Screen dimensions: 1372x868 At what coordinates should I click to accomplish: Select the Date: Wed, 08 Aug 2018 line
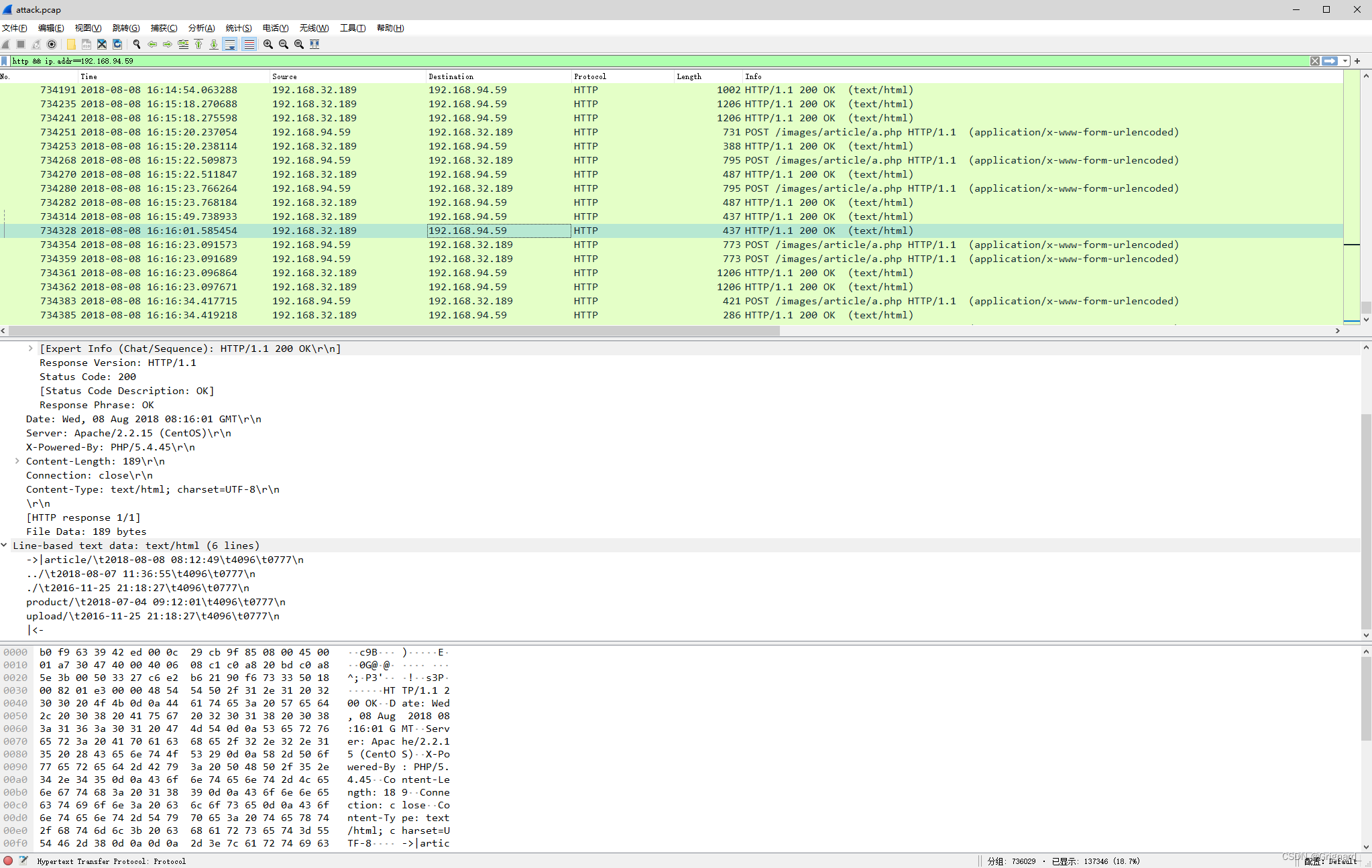(x=144, y=419)
